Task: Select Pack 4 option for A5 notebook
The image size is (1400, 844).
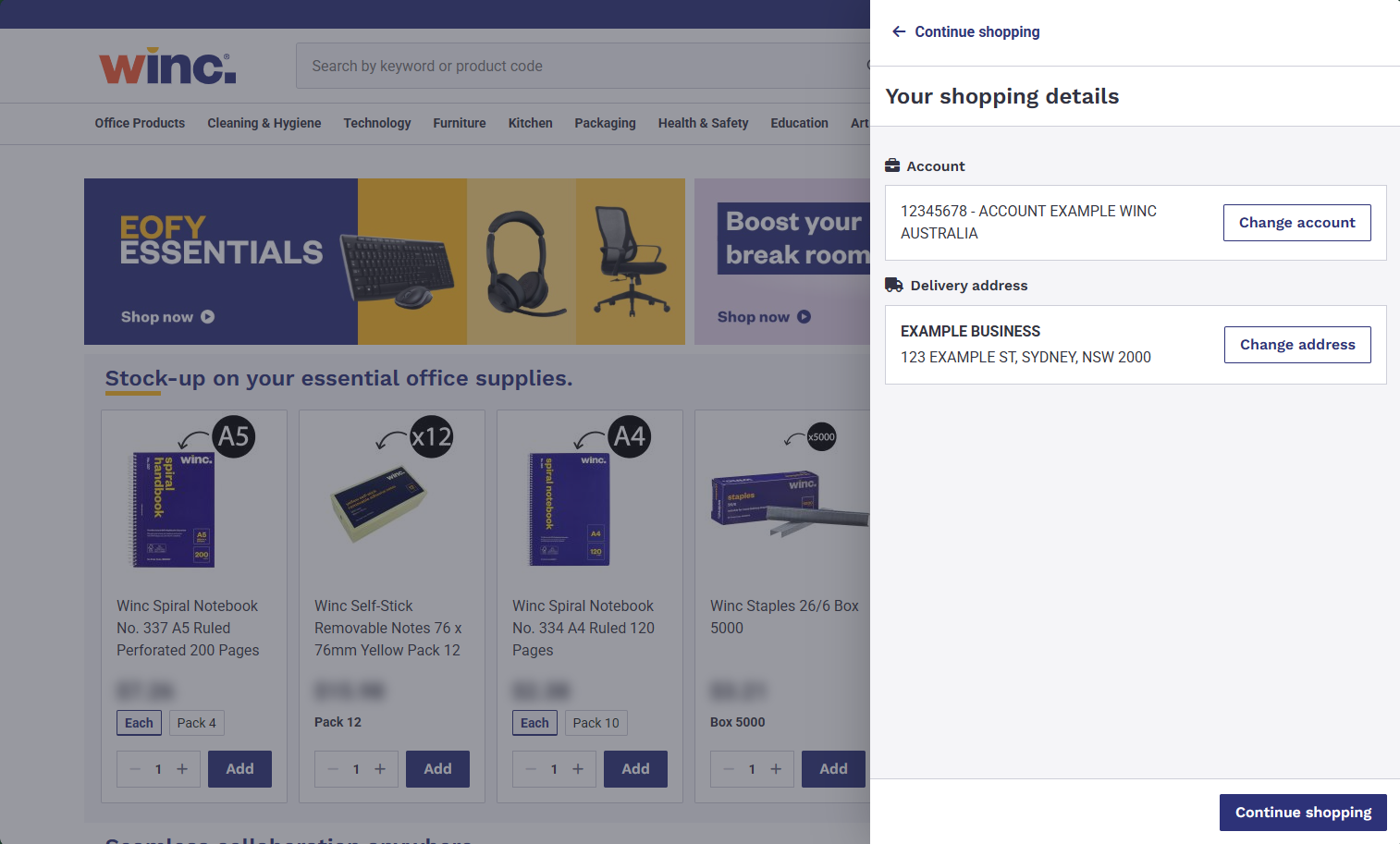Action: point(196,723)
